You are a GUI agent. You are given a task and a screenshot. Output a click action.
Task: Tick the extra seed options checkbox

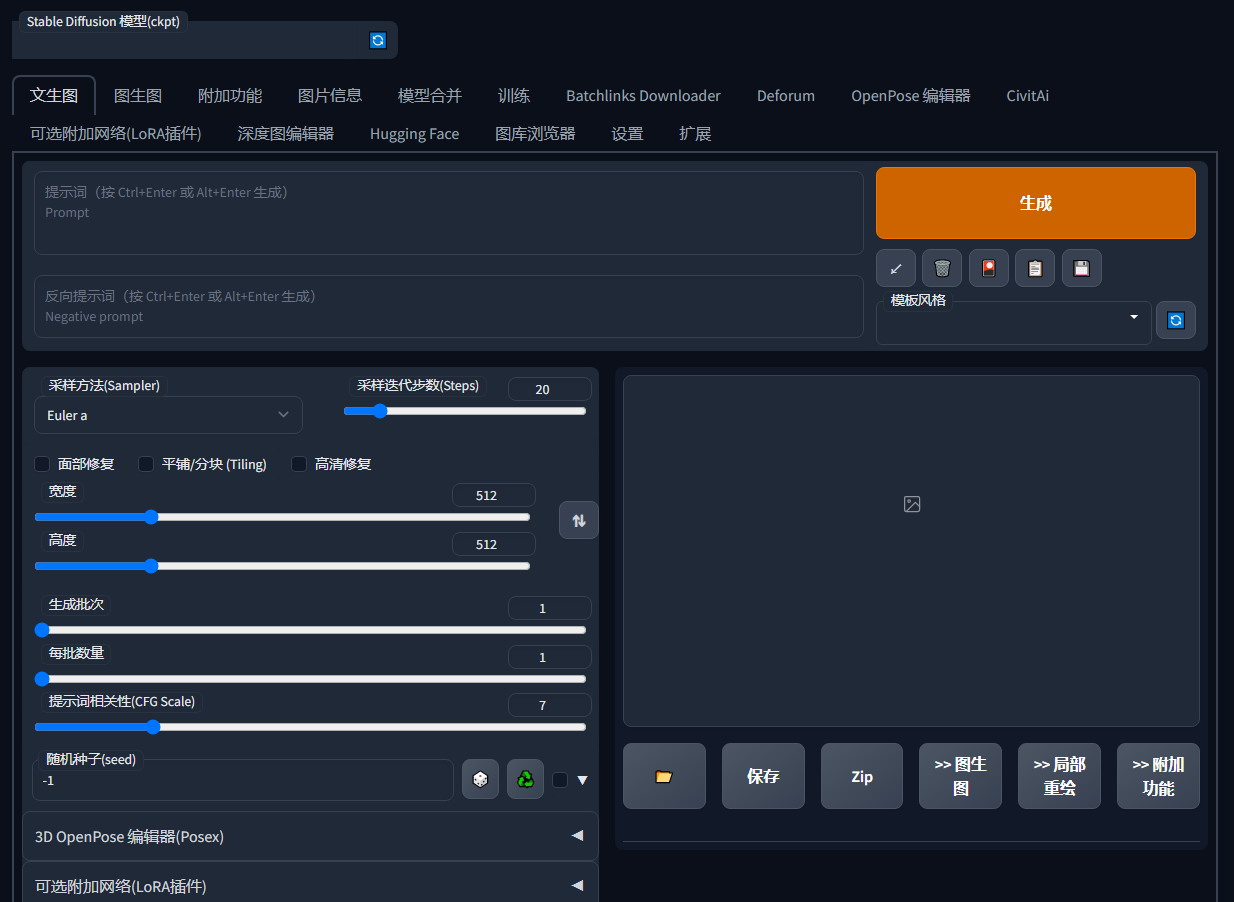(x=560, y=780)
